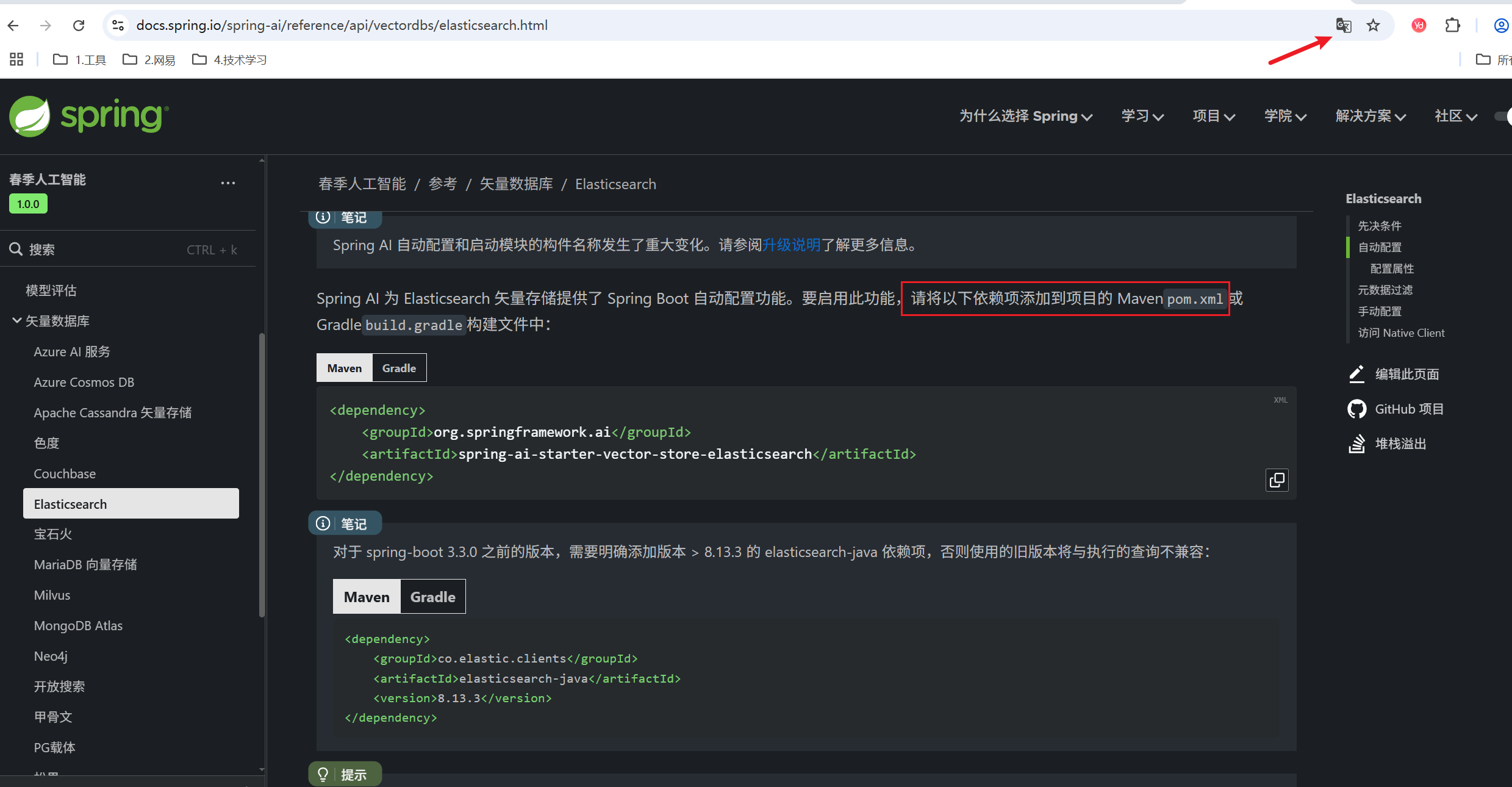
Task: Go to Milvus in the sidebar
Action: coord(52,595)
